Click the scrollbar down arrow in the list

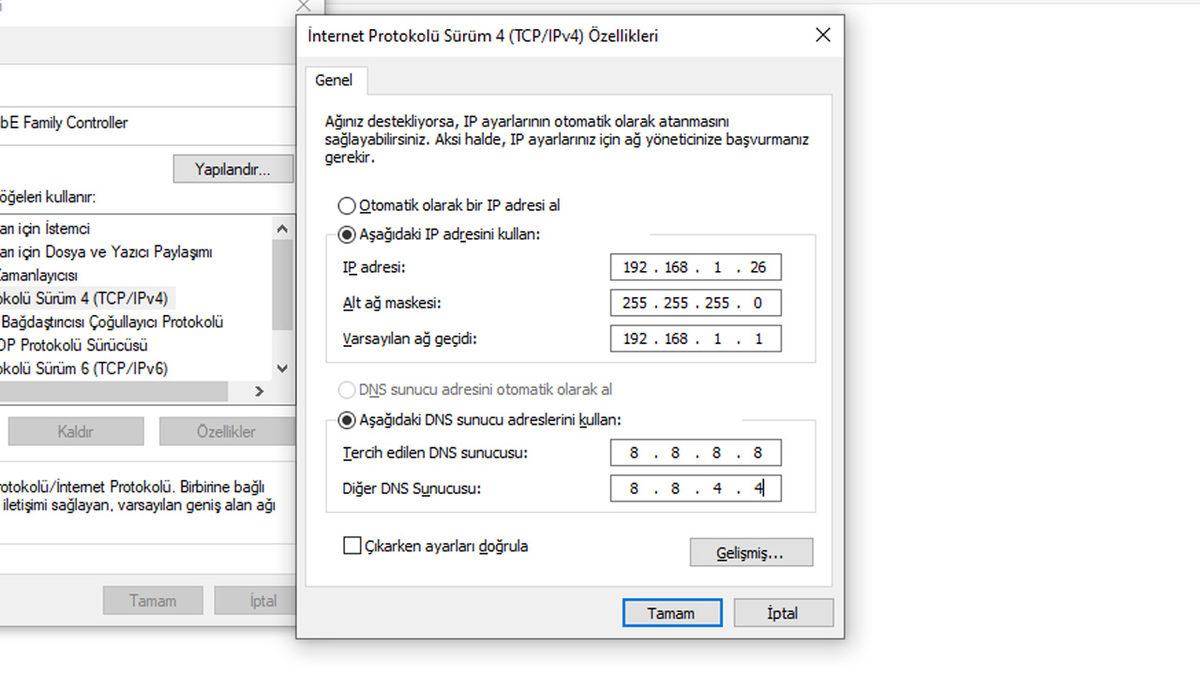[282, 368]
